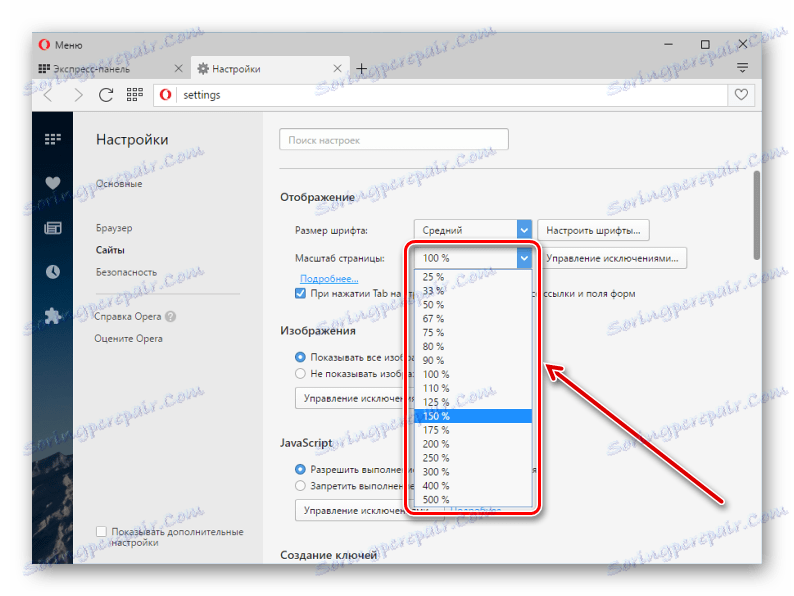This screenshot has width=794, height=596.
Task: Select the Браузер settings section
Action: tap(114, 228)
